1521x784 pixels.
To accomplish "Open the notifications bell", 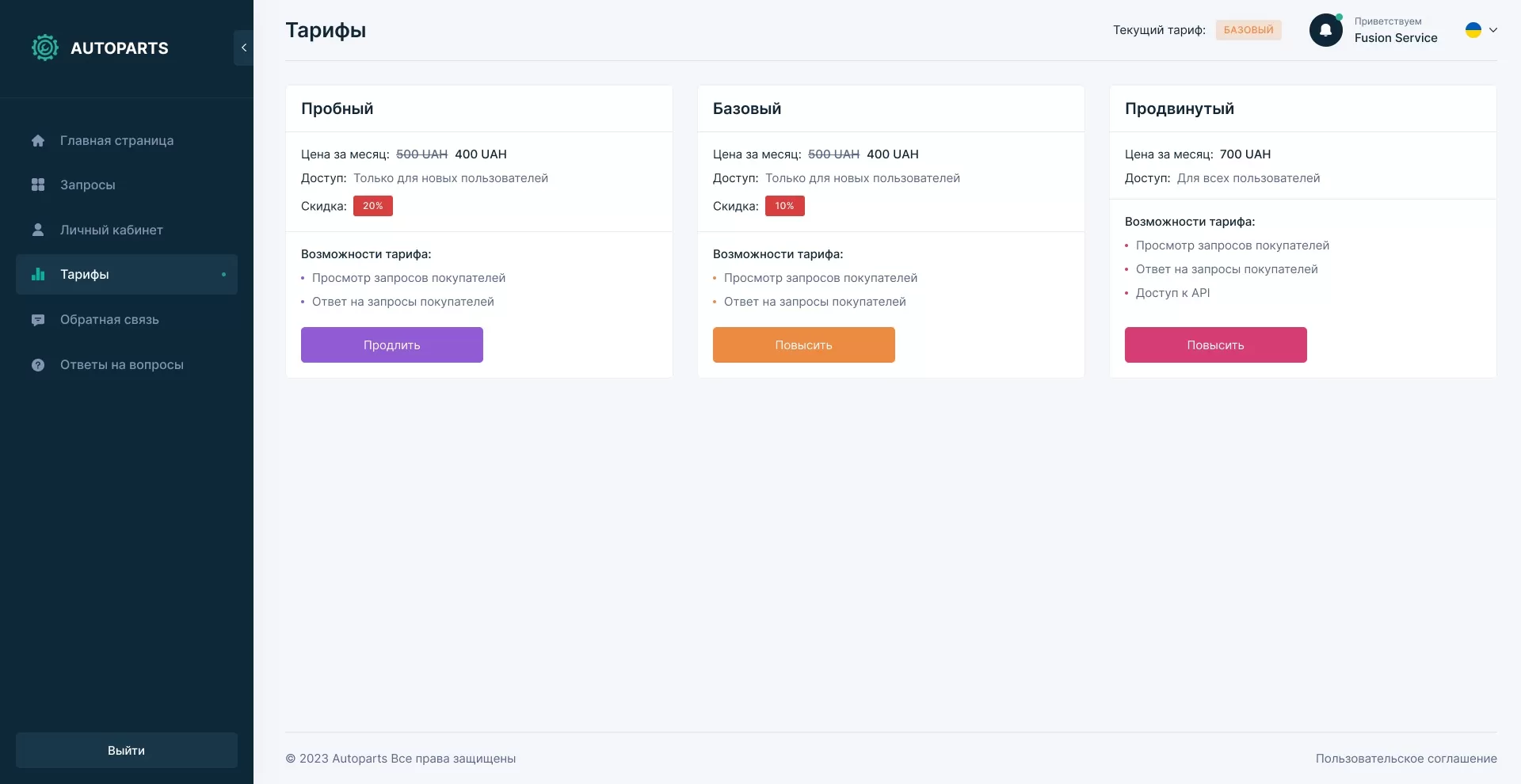I will click(x=1325, y=30).
